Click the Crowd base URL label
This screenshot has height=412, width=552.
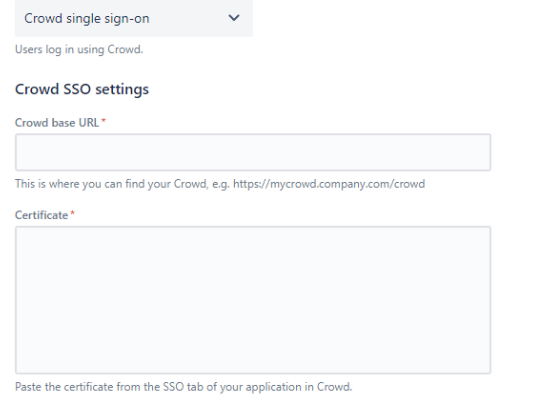(x=57, y=123)
